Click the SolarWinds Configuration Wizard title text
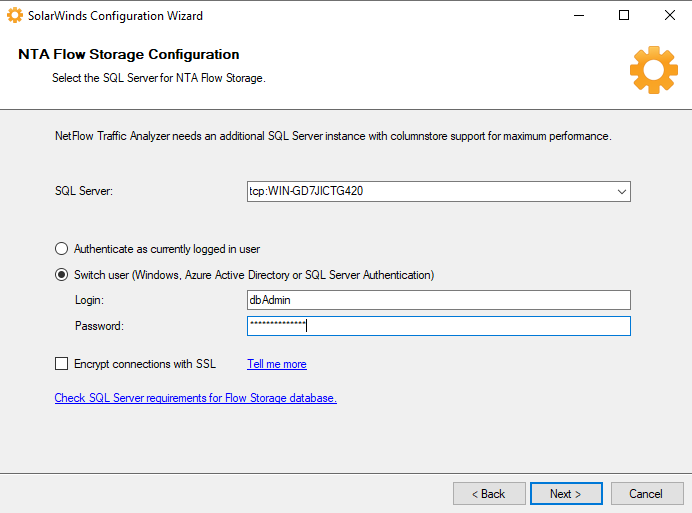The width and height of the screenshot is (692, 513). [x=115, y=16]
